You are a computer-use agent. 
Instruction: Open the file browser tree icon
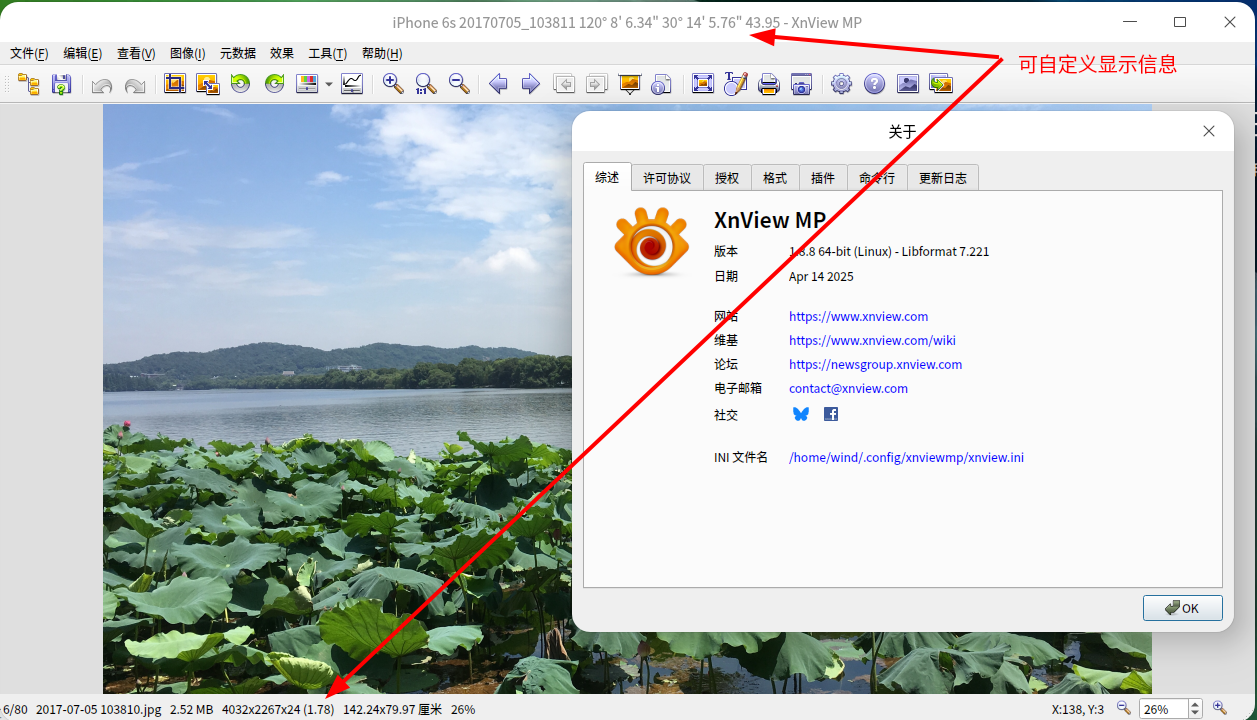(x=29, y=84)
